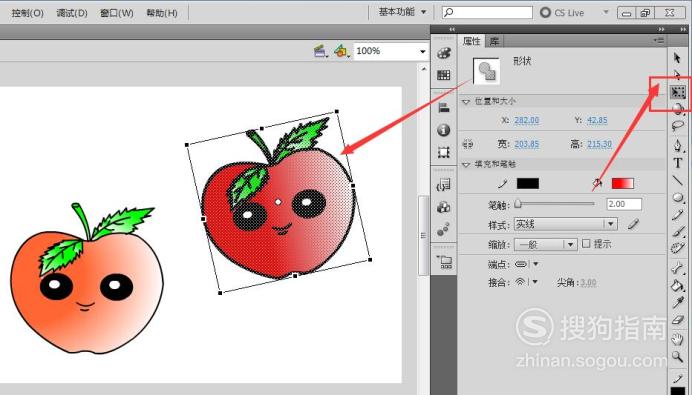This screenshot has height=395, width=692.
Task: Switch to the 库 library tab
Action: [x=494, y=41]
